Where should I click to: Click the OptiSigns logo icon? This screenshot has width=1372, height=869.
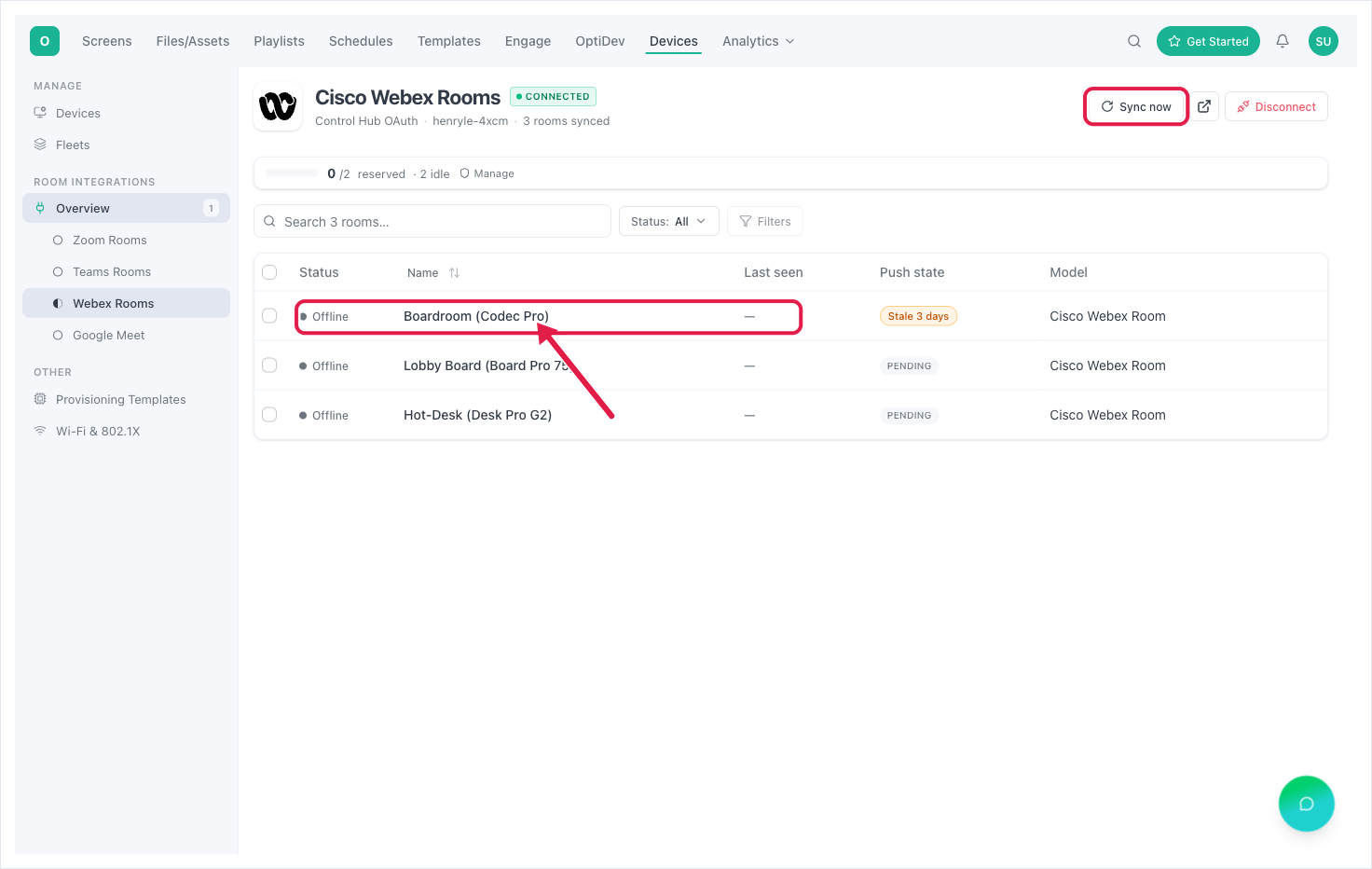[x=45, y=41]
